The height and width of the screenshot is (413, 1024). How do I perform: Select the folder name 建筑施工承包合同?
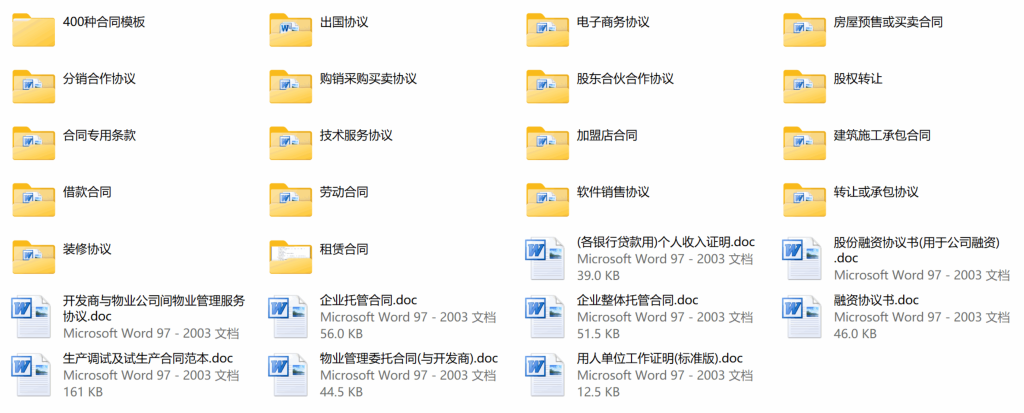(882, 136)
